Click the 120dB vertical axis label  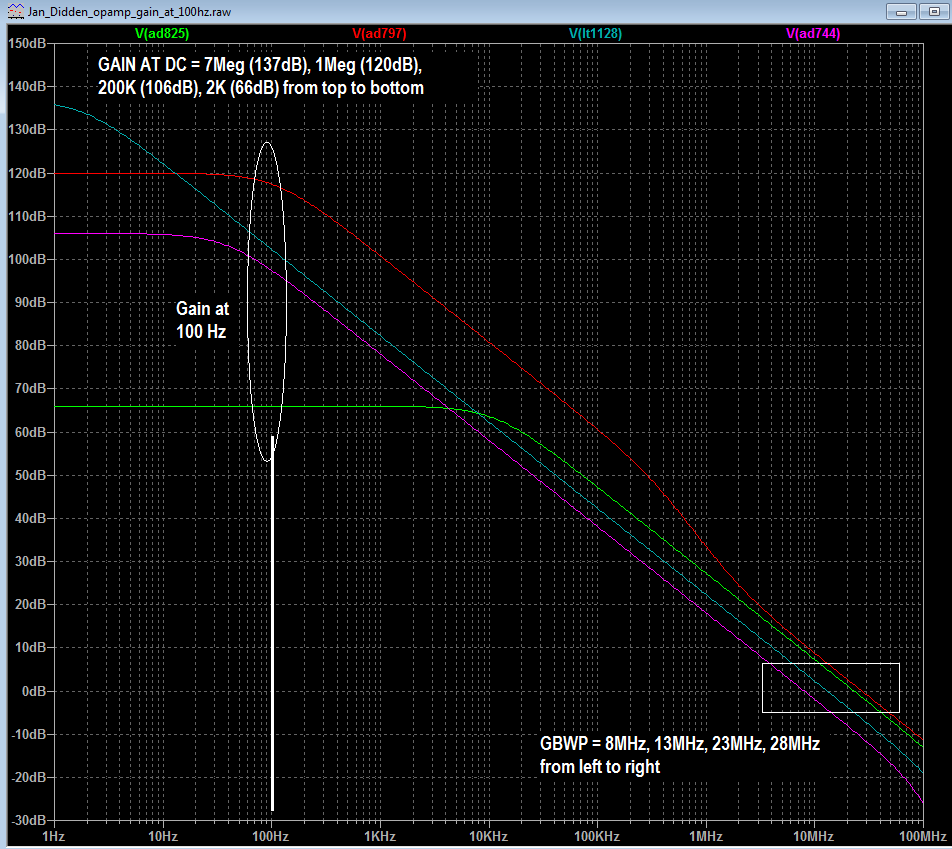(27, 174)
